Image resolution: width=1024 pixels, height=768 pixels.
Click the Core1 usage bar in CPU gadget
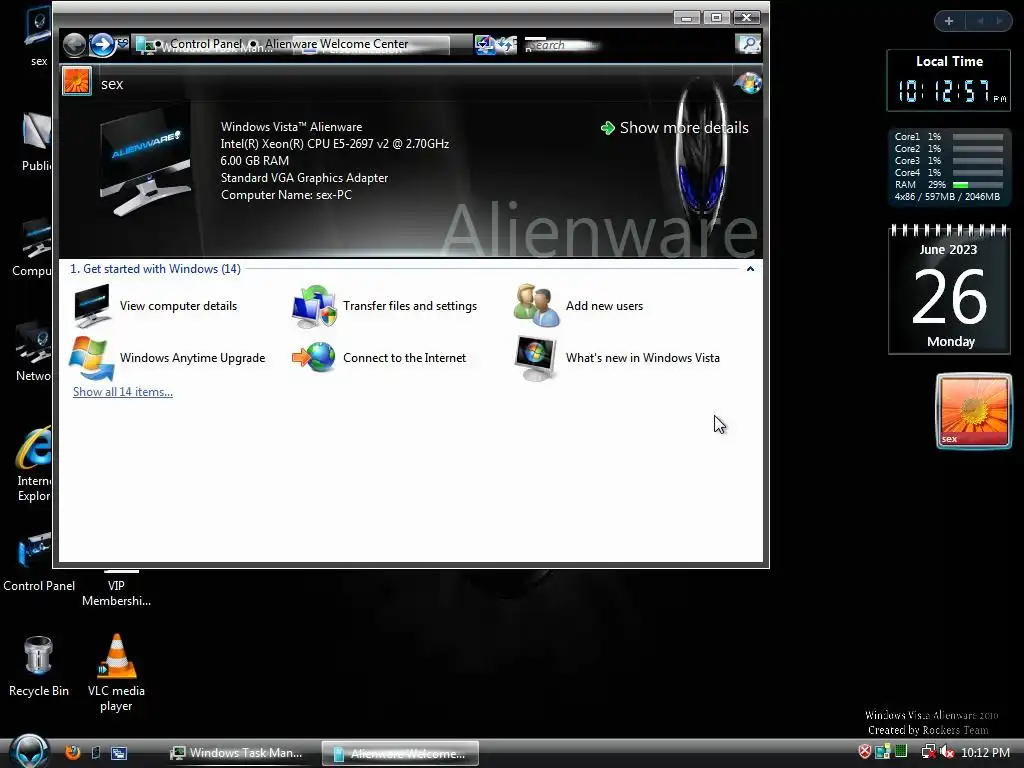point(978,137)
